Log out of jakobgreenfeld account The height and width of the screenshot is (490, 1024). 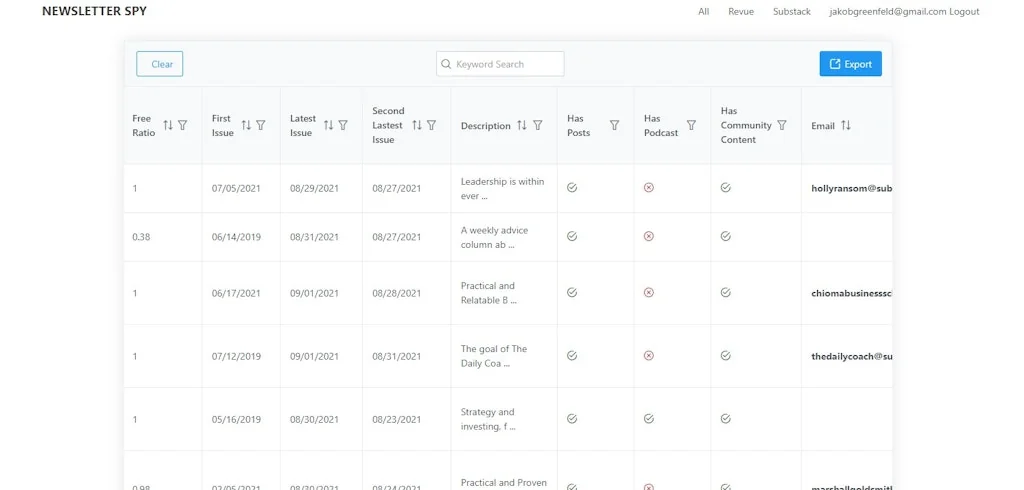[964, 12]
